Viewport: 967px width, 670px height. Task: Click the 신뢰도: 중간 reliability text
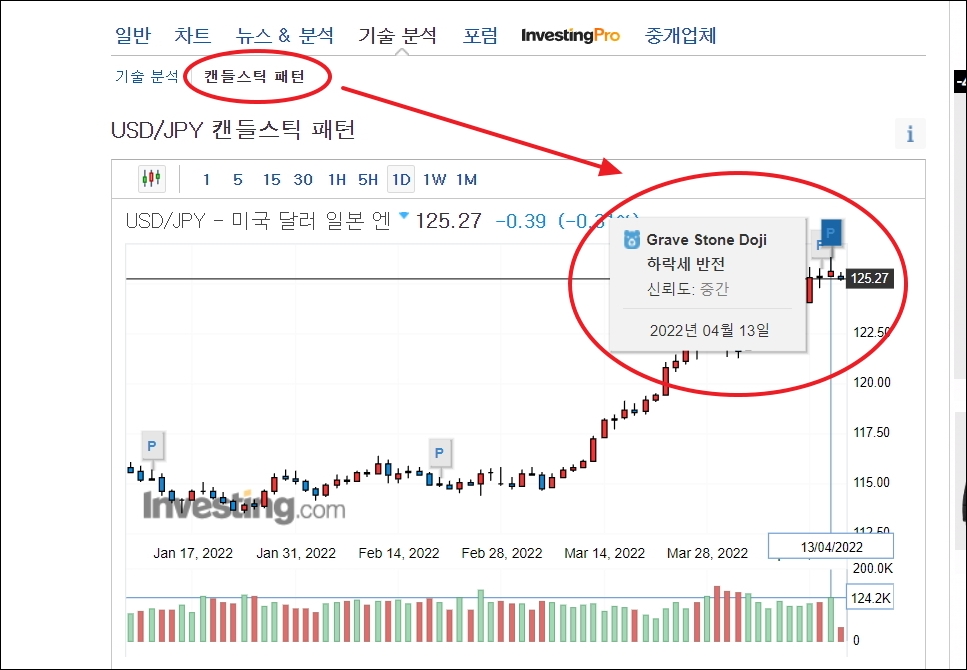[x=688, y=288]
